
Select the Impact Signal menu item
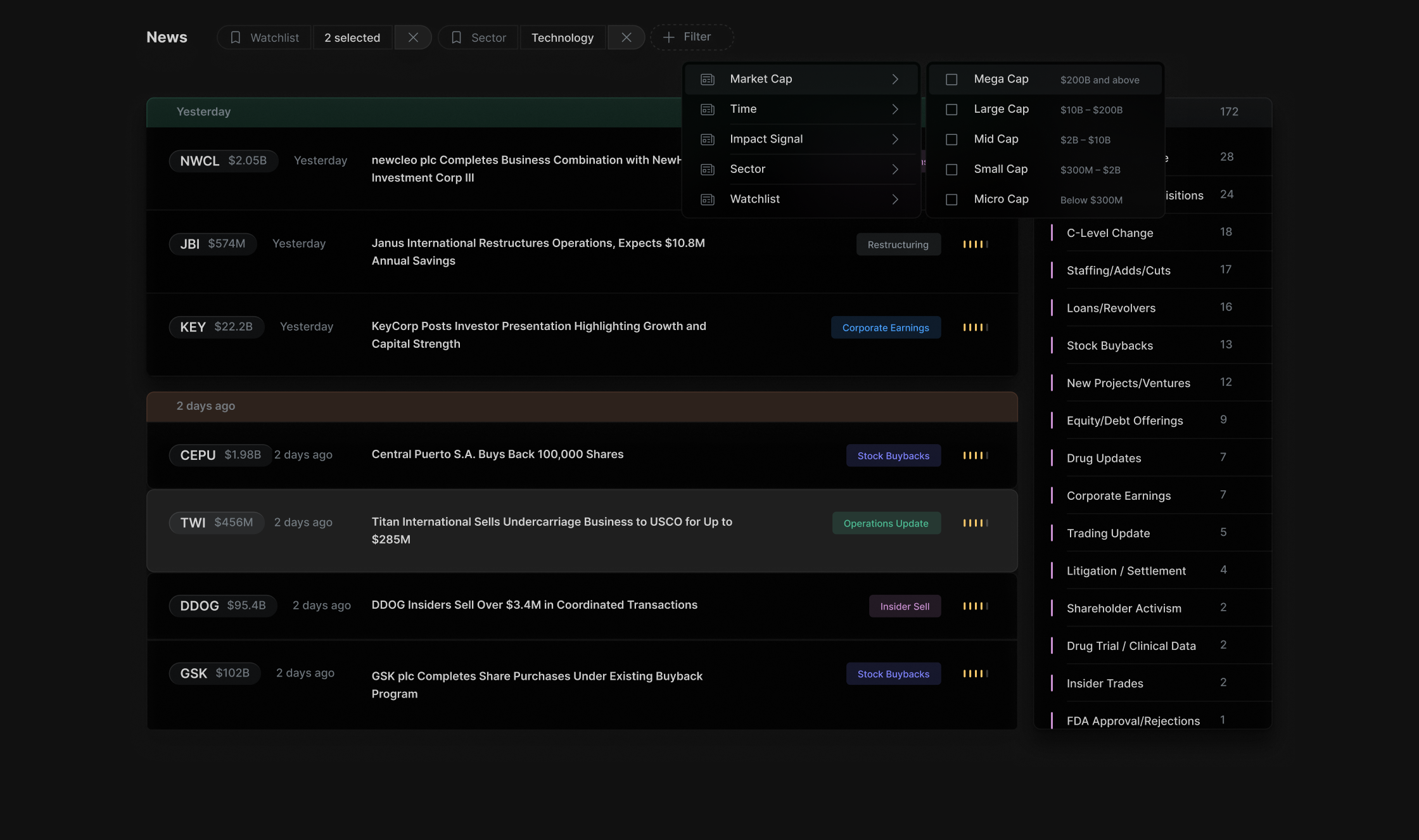pyautogui.click(x=801, y=139)
